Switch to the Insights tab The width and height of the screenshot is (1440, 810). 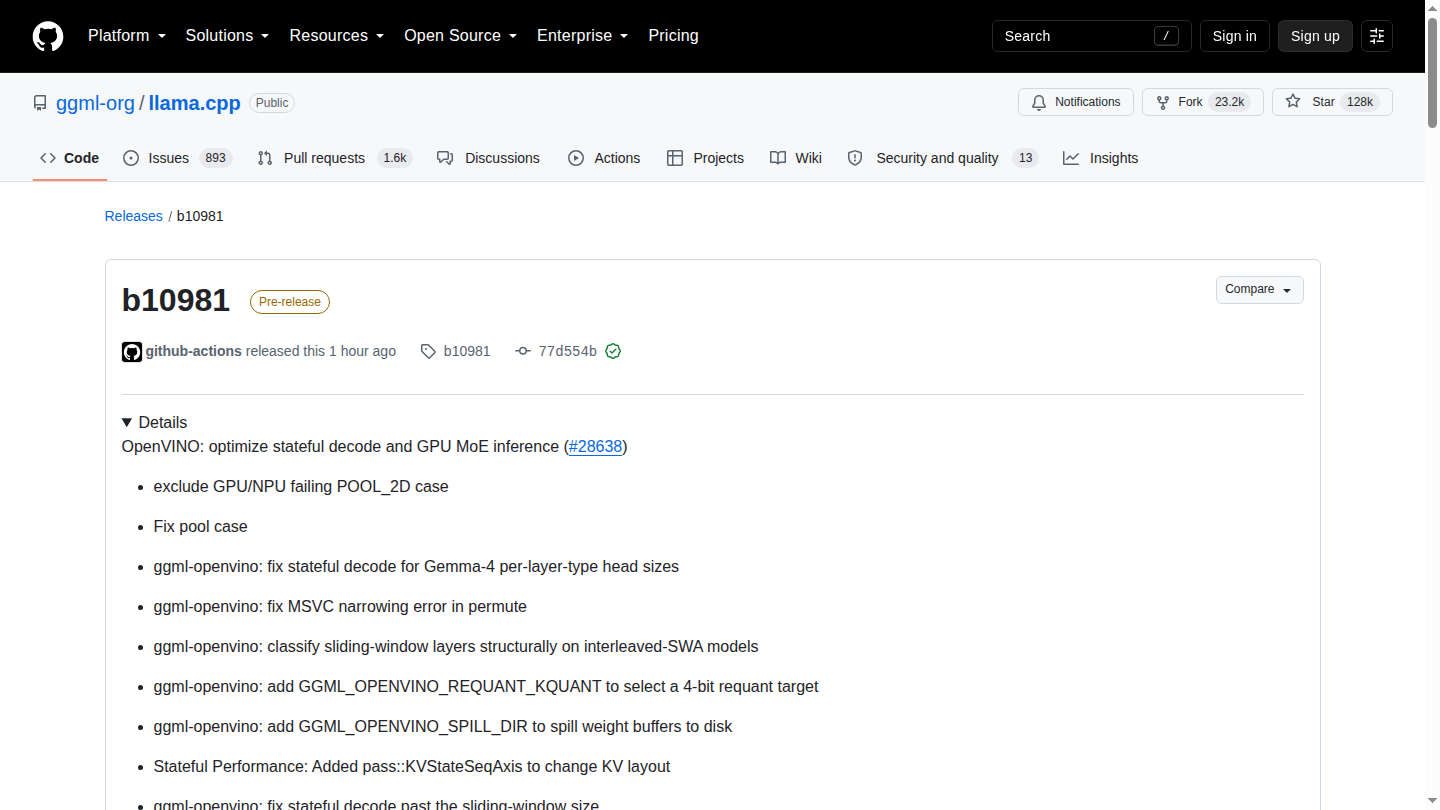[1100, 158]
